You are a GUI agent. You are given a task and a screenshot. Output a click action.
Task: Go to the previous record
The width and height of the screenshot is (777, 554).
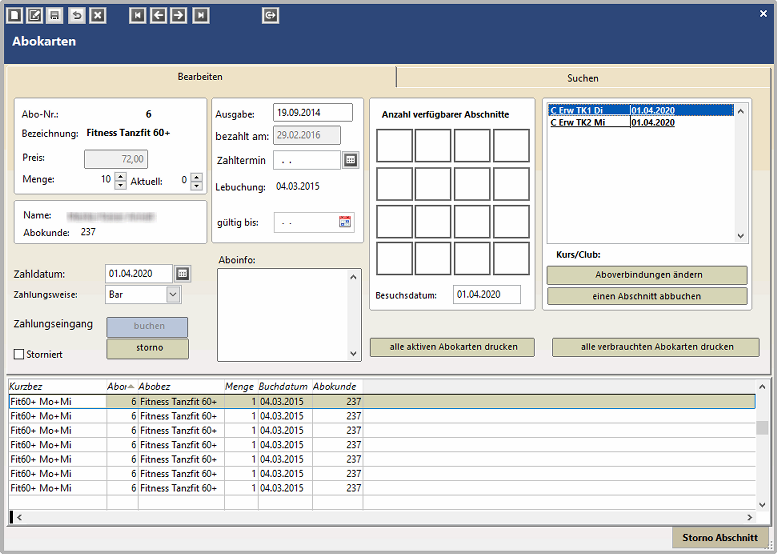pyautogui.click(x=158, y=15)
